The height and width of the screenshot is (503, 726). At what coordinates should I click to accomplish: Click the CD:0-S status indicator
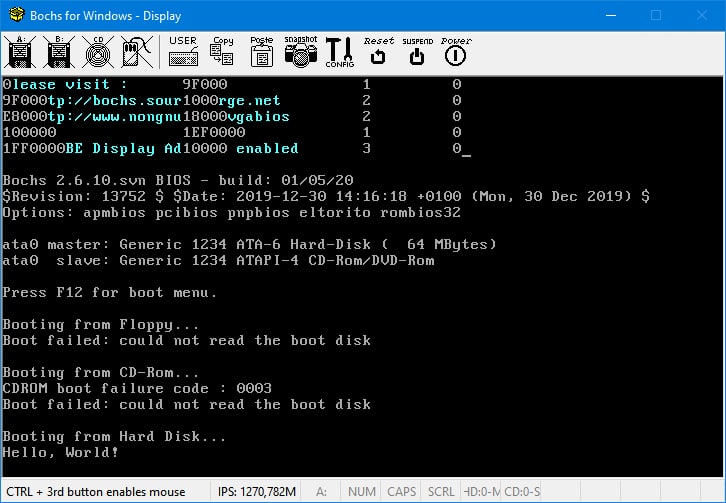click(x=522, y=491)
